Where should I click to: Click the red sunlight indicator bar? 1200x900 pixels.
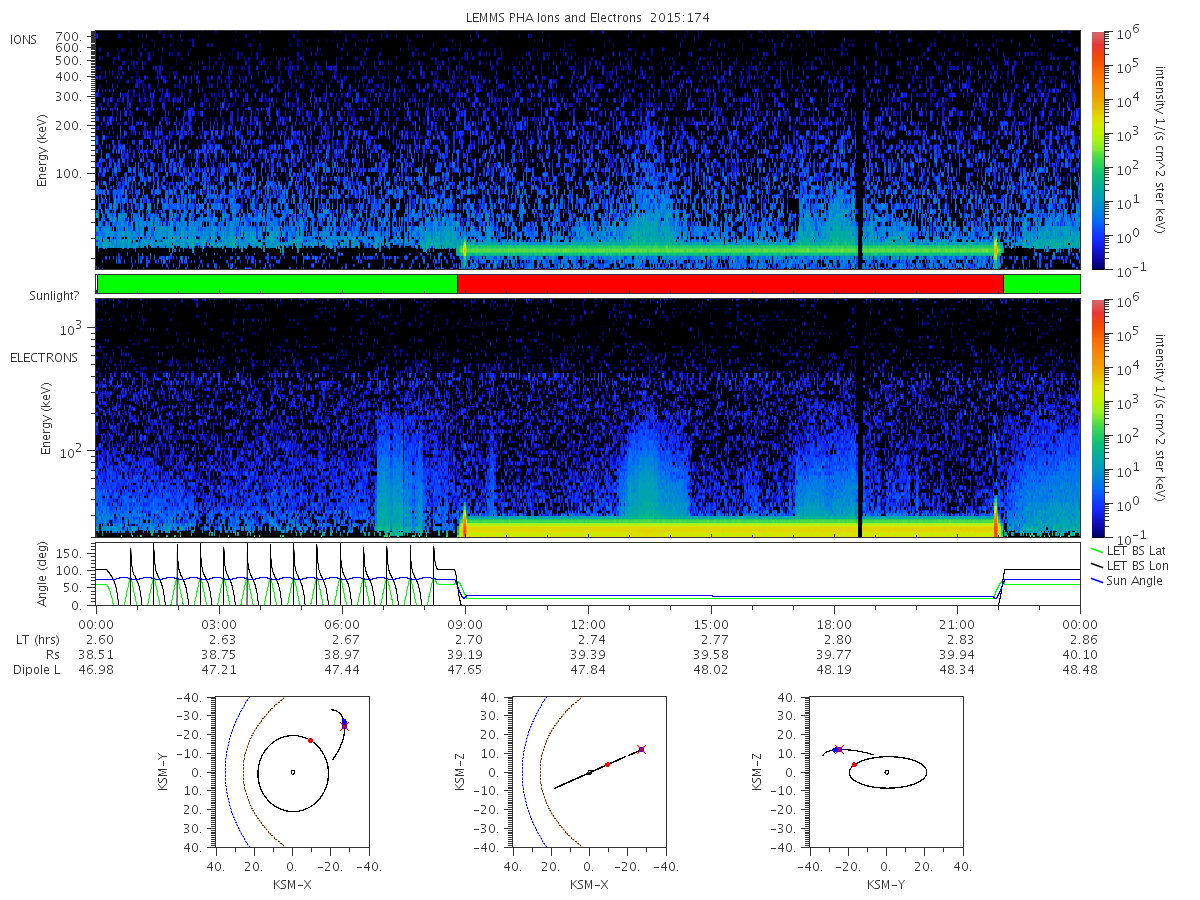730,284
